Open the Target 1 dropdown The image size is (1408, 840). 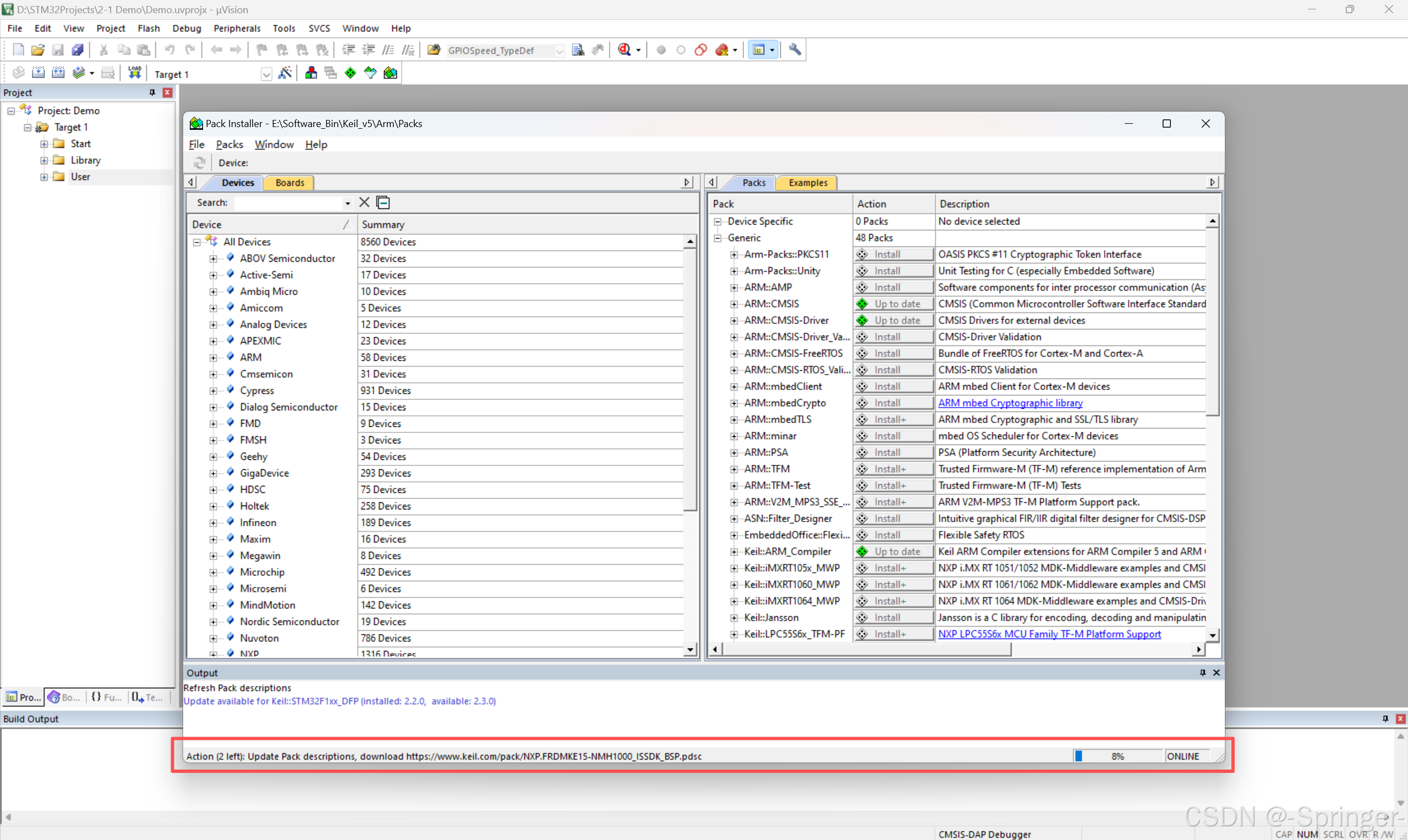pyautogui.click(x=266, y=74)
